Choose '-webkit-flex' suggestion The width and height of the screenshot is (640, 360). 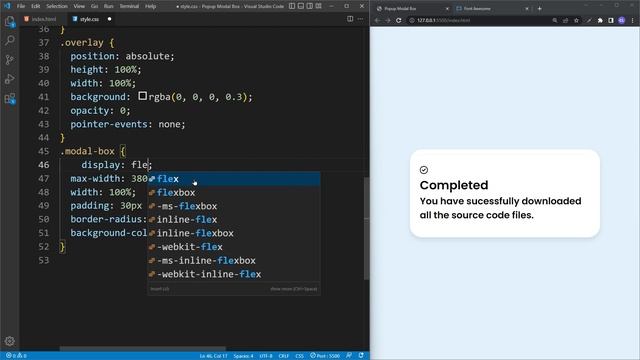point(233,247)
